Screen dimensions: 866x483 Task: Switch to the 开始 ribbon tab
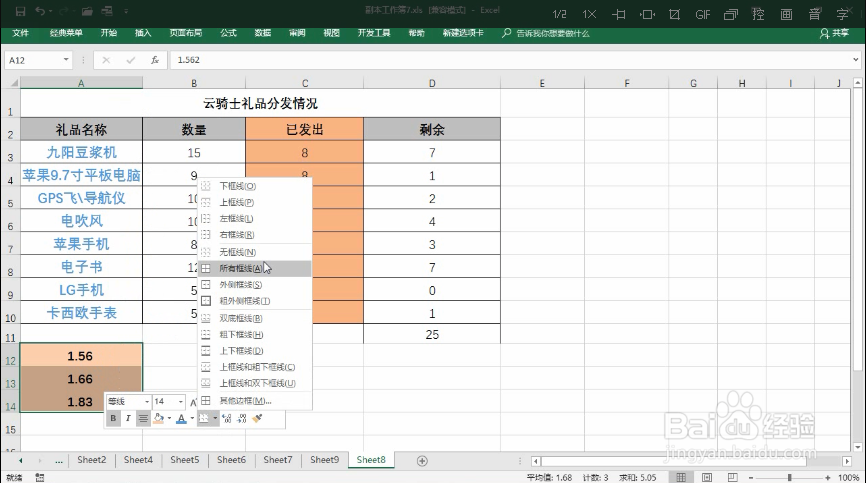point(109,33)
